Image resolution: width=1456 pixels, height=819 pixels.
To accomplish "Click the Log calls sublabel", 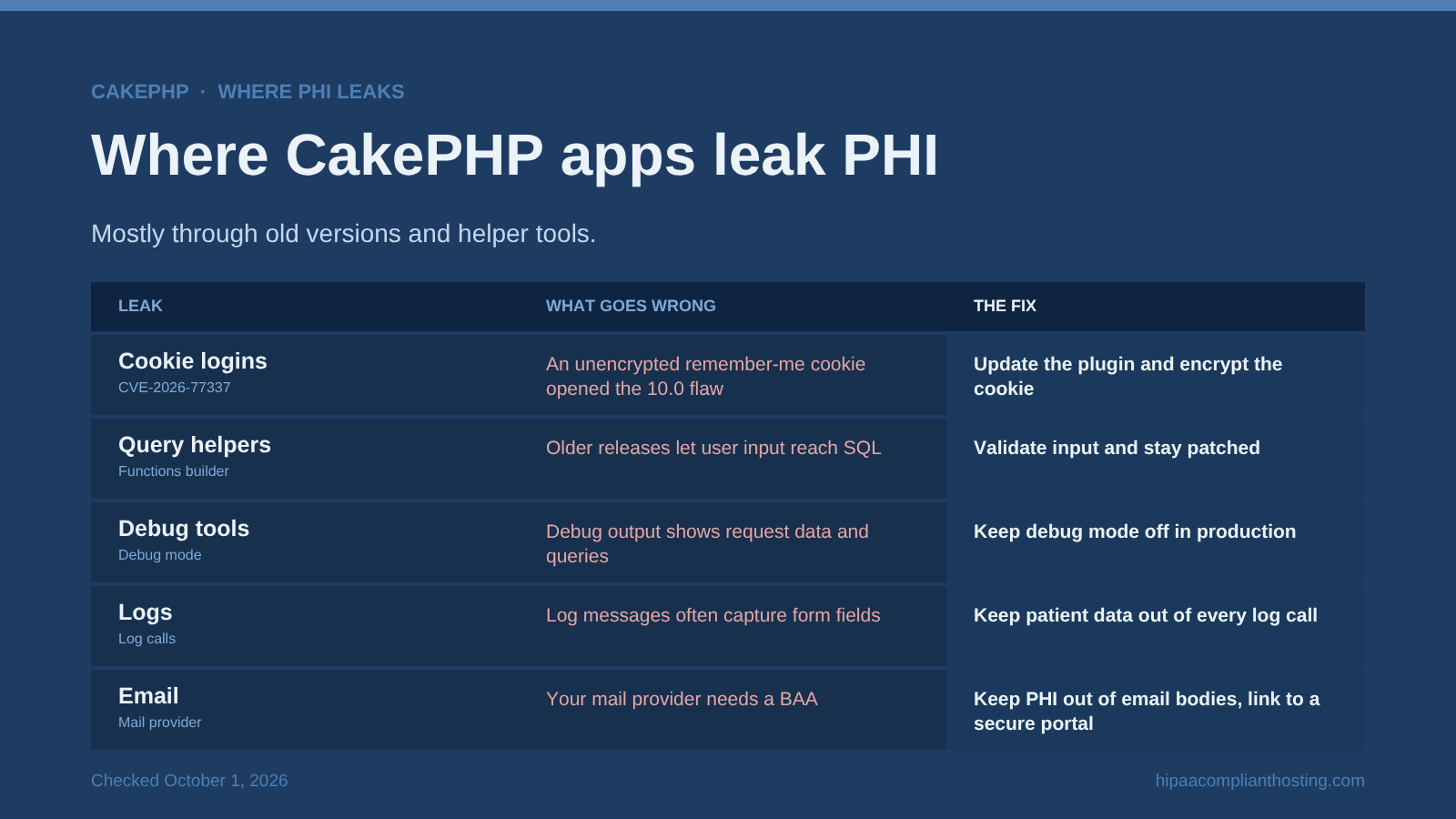I will (147, 639).
